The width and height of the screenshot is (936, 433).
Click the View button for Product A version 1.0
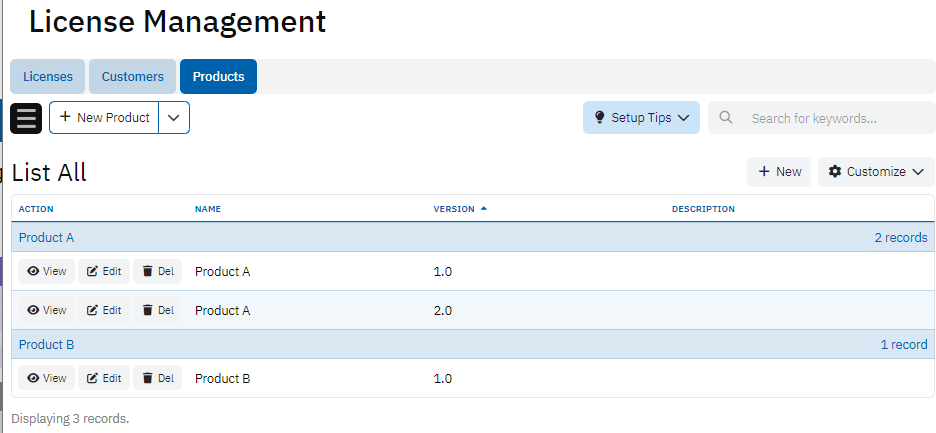[x=47, y=272]
